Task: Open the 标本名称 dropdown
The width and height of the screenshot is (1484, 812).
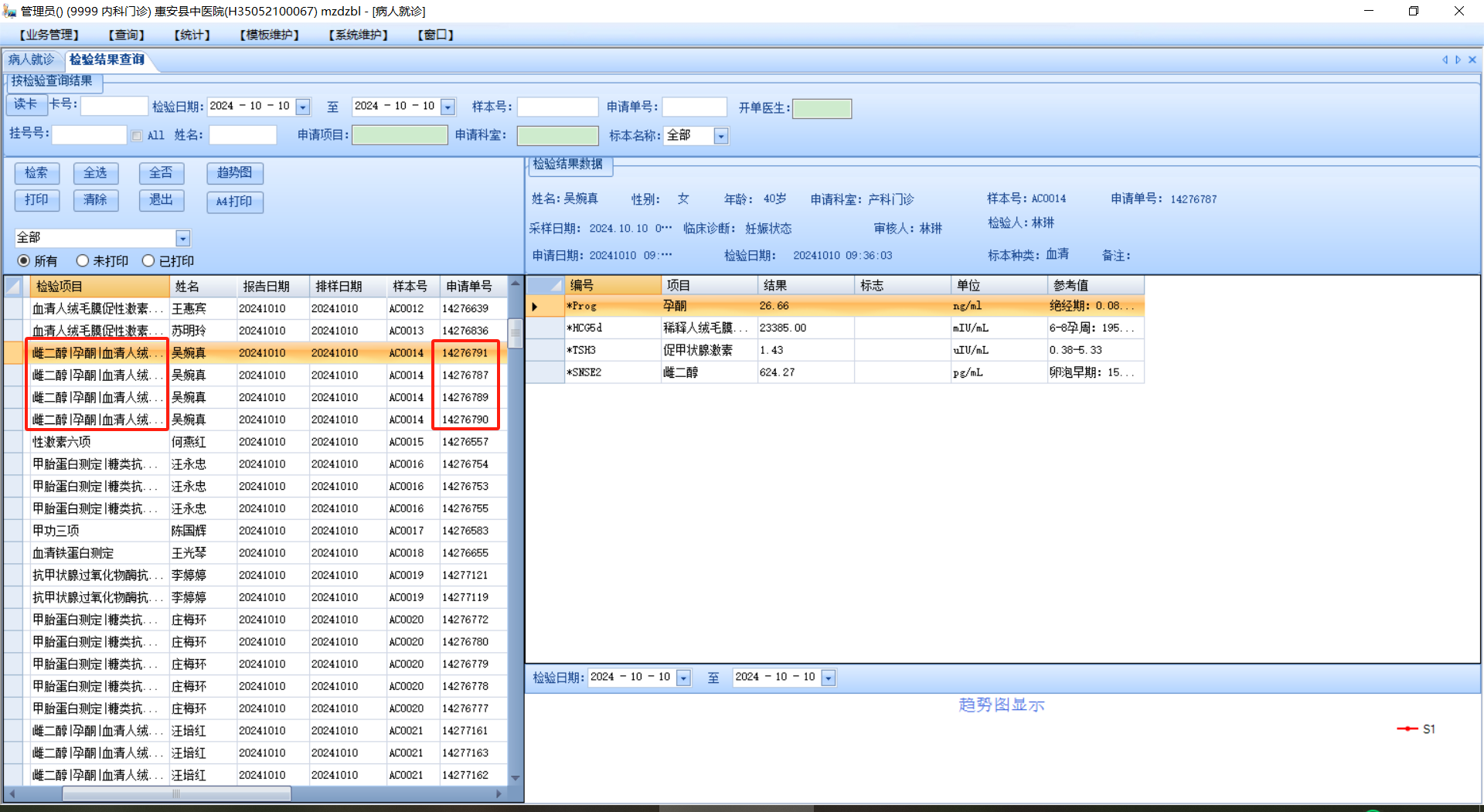Action: click(x=720, y=136)
